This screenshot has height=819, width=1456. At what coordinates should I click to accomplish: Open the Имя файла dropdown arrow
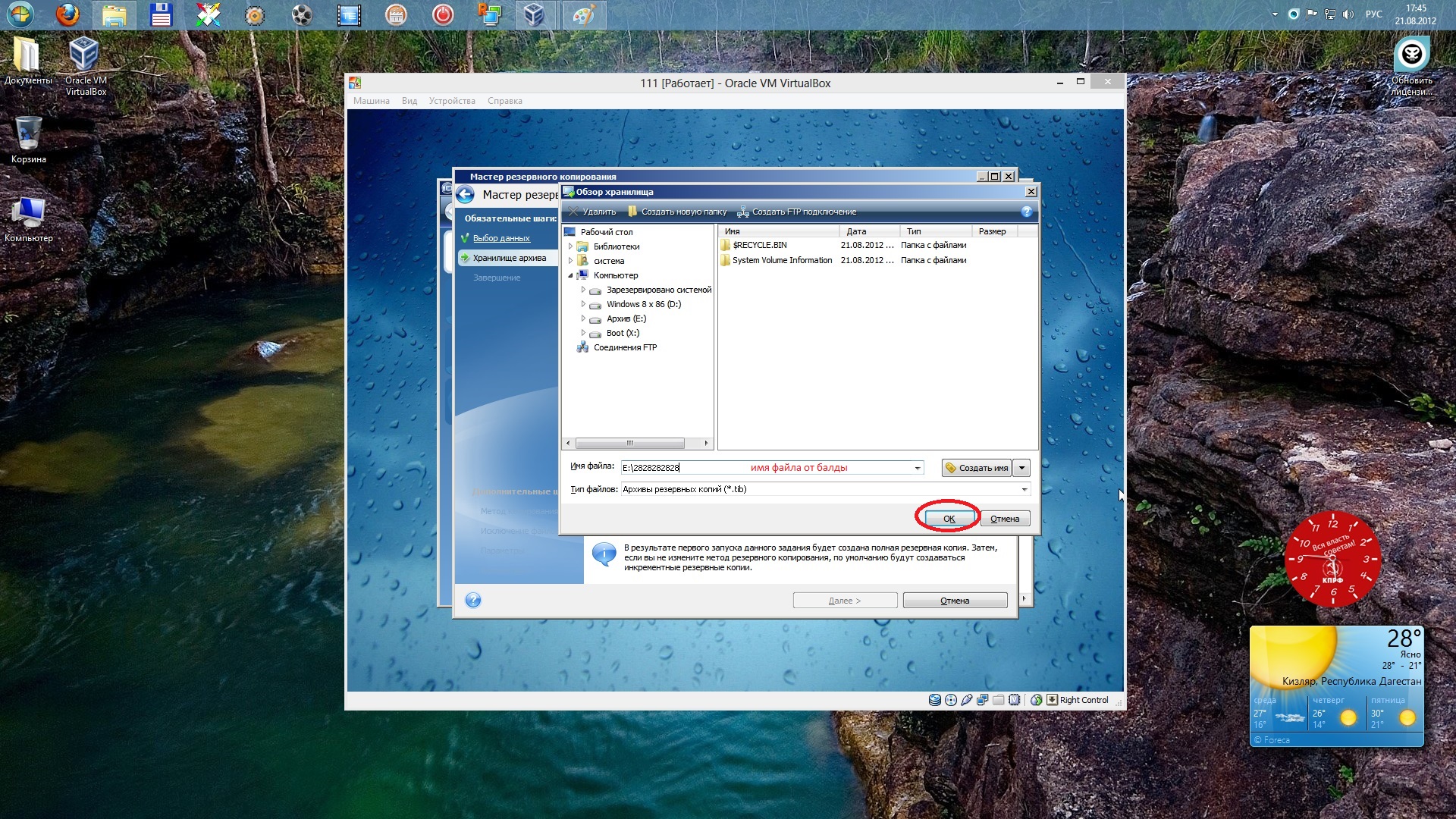918,468
